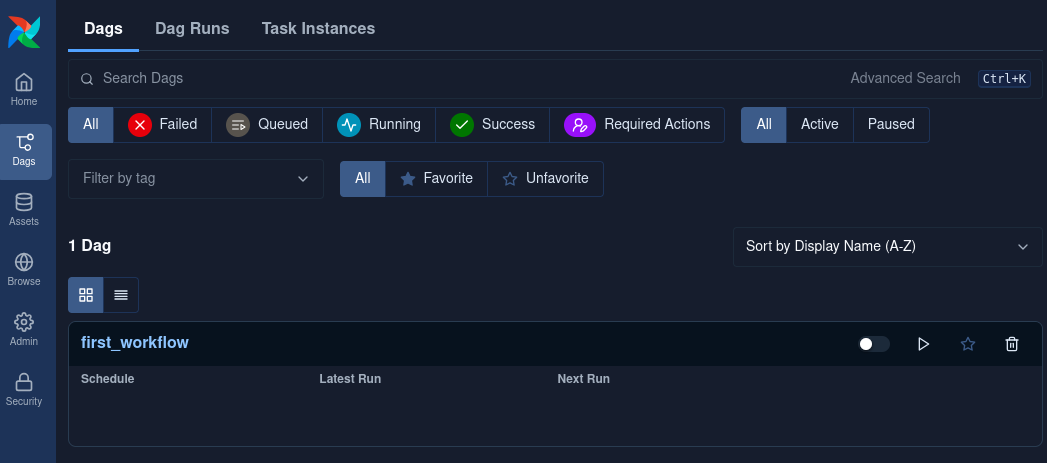Show only Active Dags
1047x463 pixels.
click(x=819, y=124)
